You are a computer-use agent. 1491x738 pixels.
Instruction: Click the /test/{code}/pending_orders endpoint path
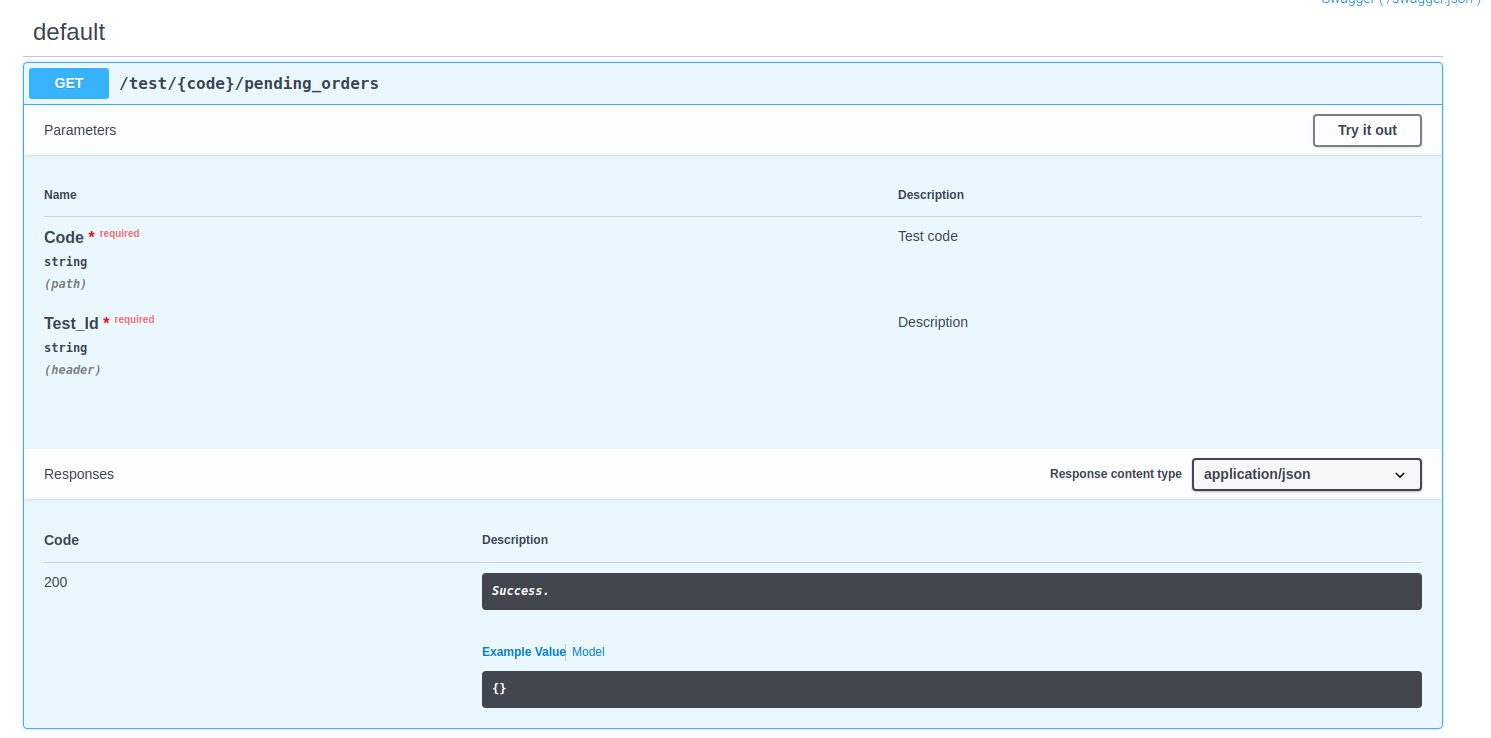(249, 83)
